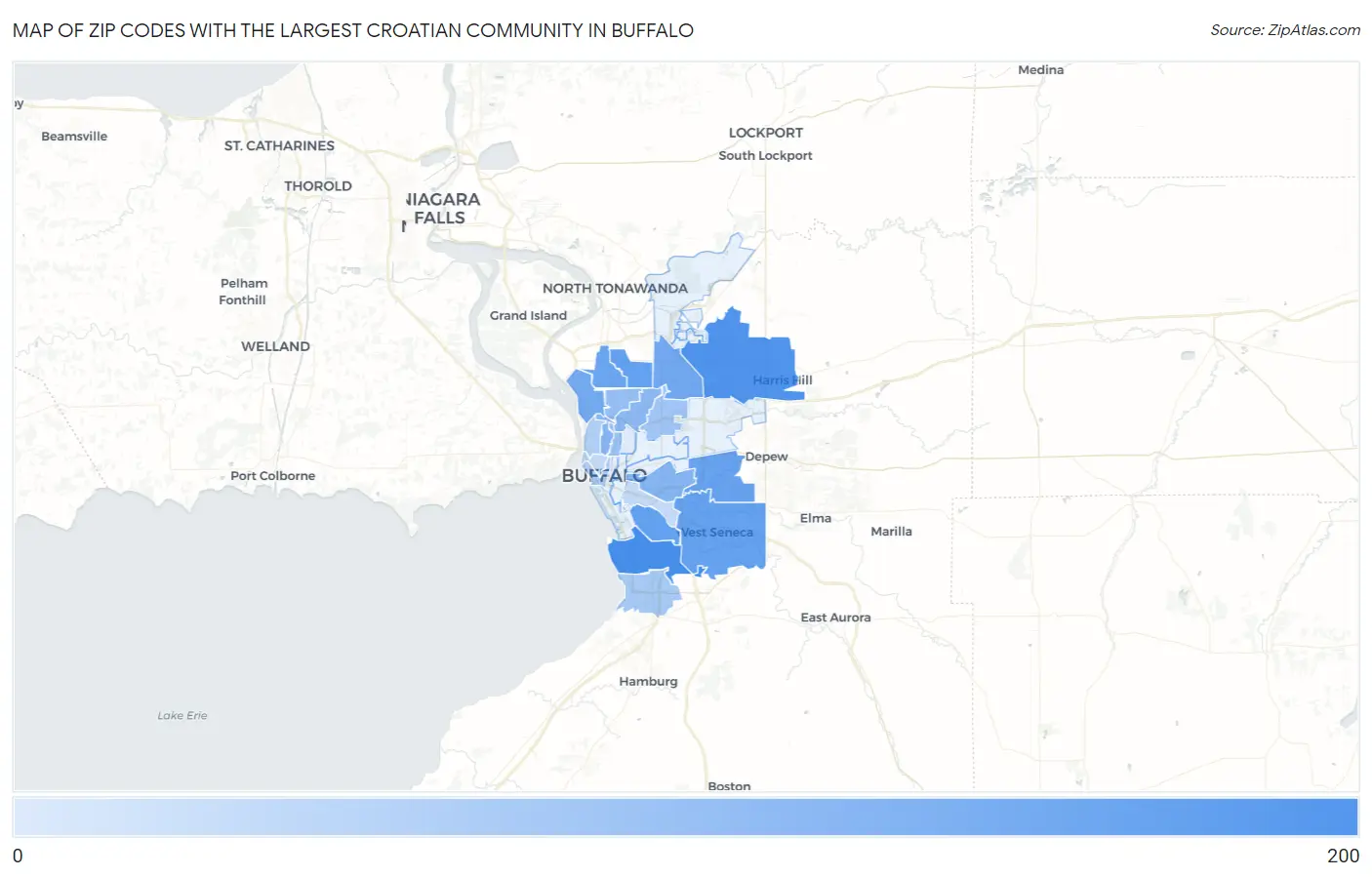This screenshot has width=1372, height=877.
Task: Click the NORTH TONAWANDA label
Action: tap(615, 289)
